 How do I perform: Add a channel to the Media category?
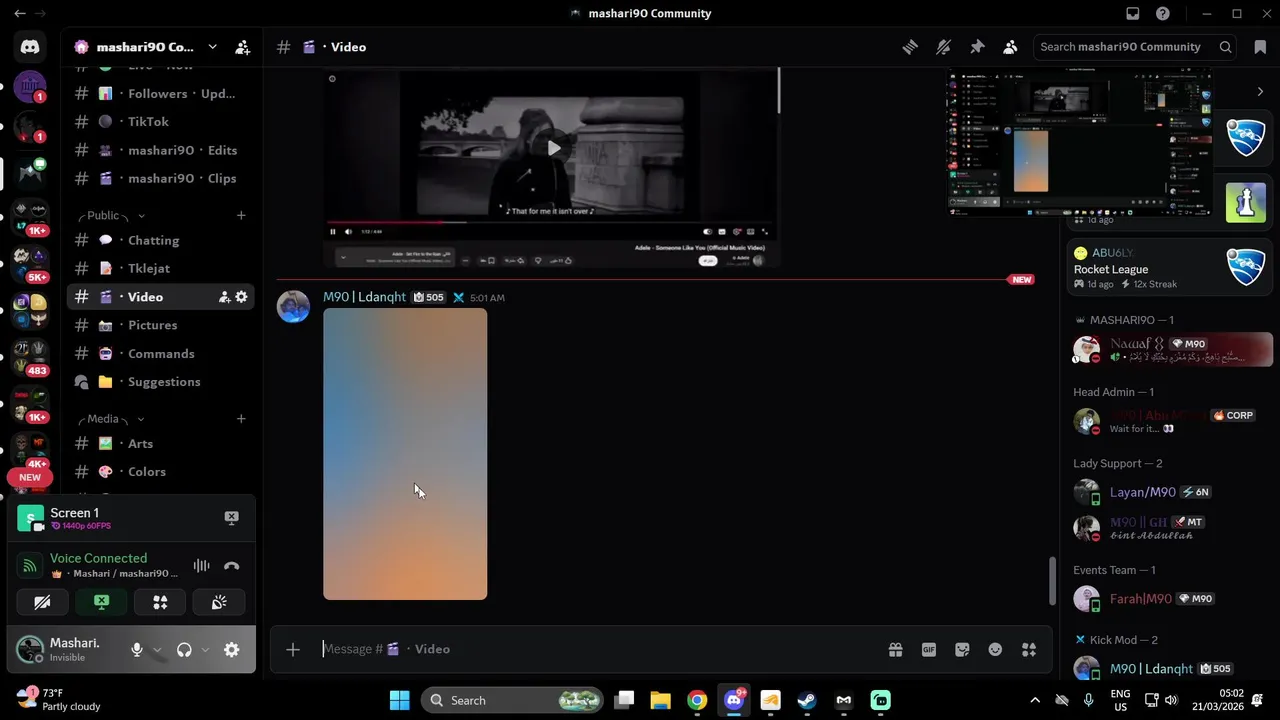[241, 418]
